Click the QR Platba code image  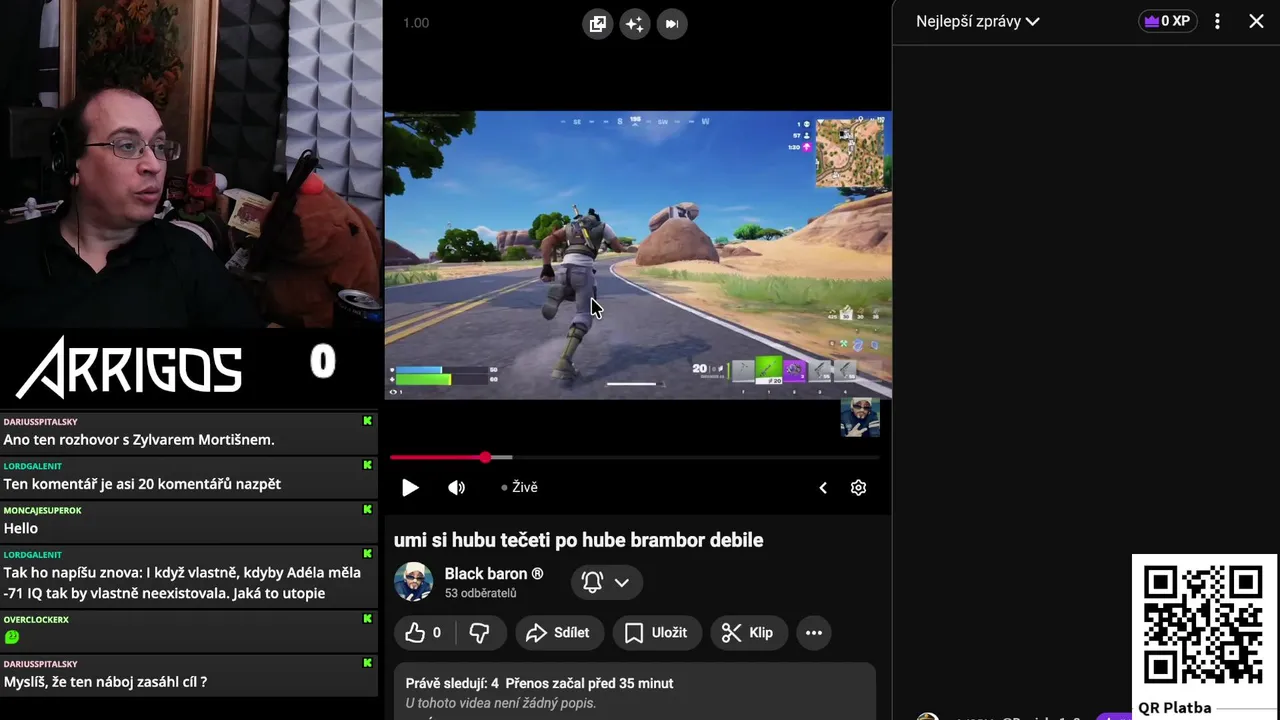tap(1203, 626)
